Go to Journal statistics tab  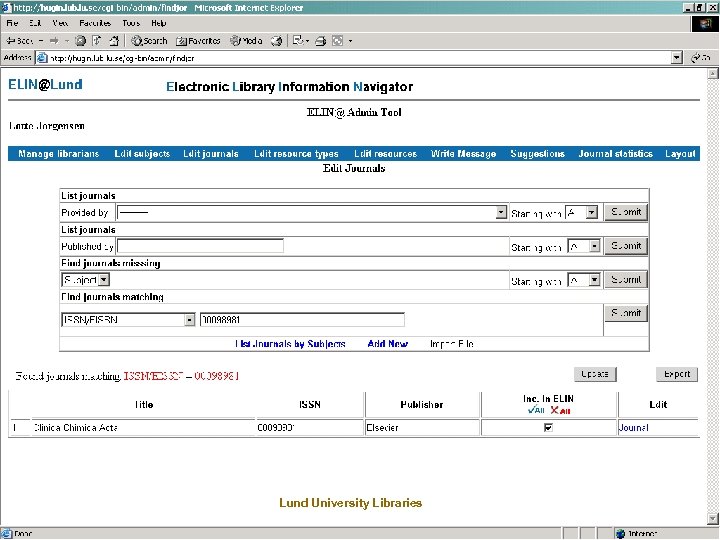[x=615, y=154]
